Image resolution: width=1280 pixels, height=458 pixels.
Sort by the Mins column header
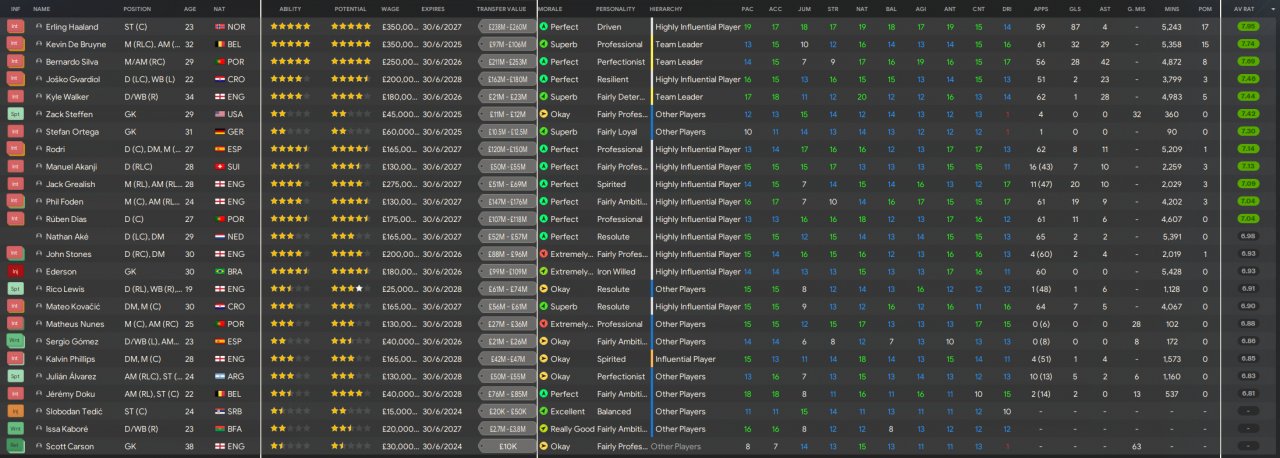(1172, 8)
